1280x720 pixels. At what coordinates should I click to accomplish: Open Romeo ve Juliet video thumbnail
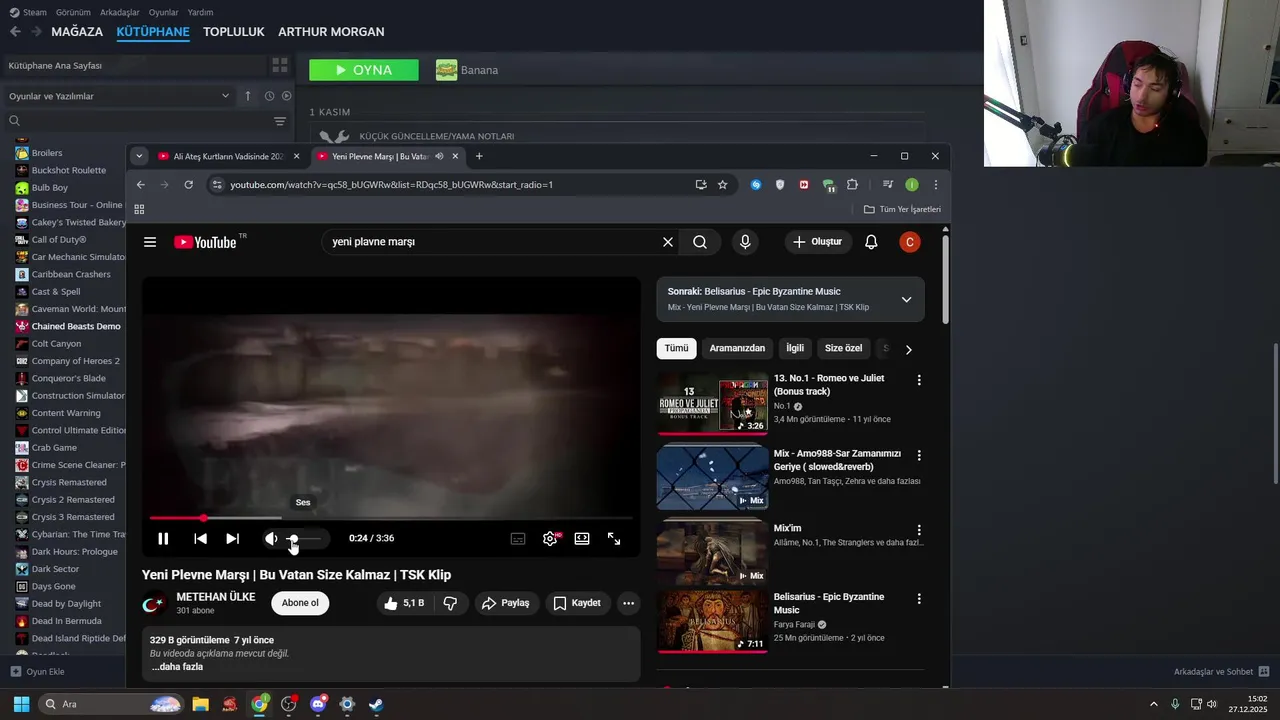coord(712,403)
